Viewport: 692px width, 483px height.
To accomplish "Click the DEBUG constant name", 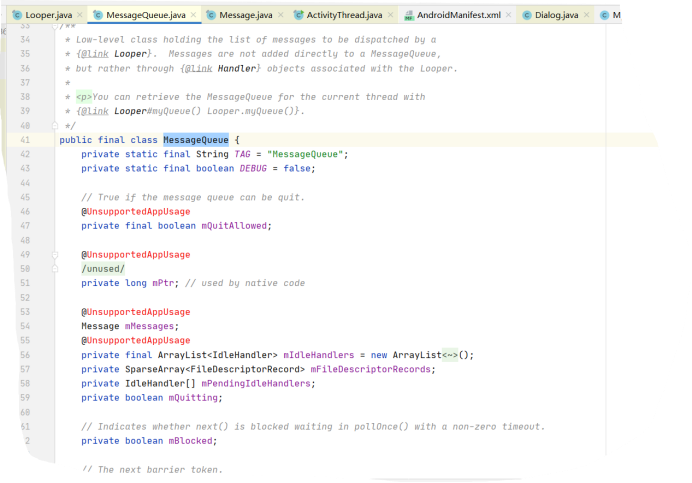I will (253, 168).
